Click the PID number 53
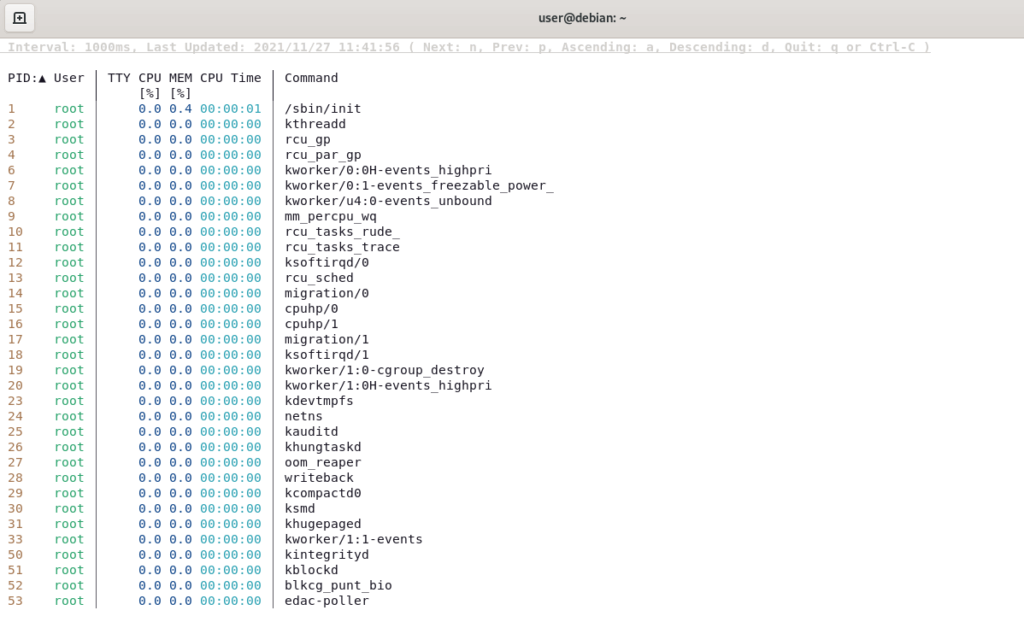1024x622 pixels. 15,600
